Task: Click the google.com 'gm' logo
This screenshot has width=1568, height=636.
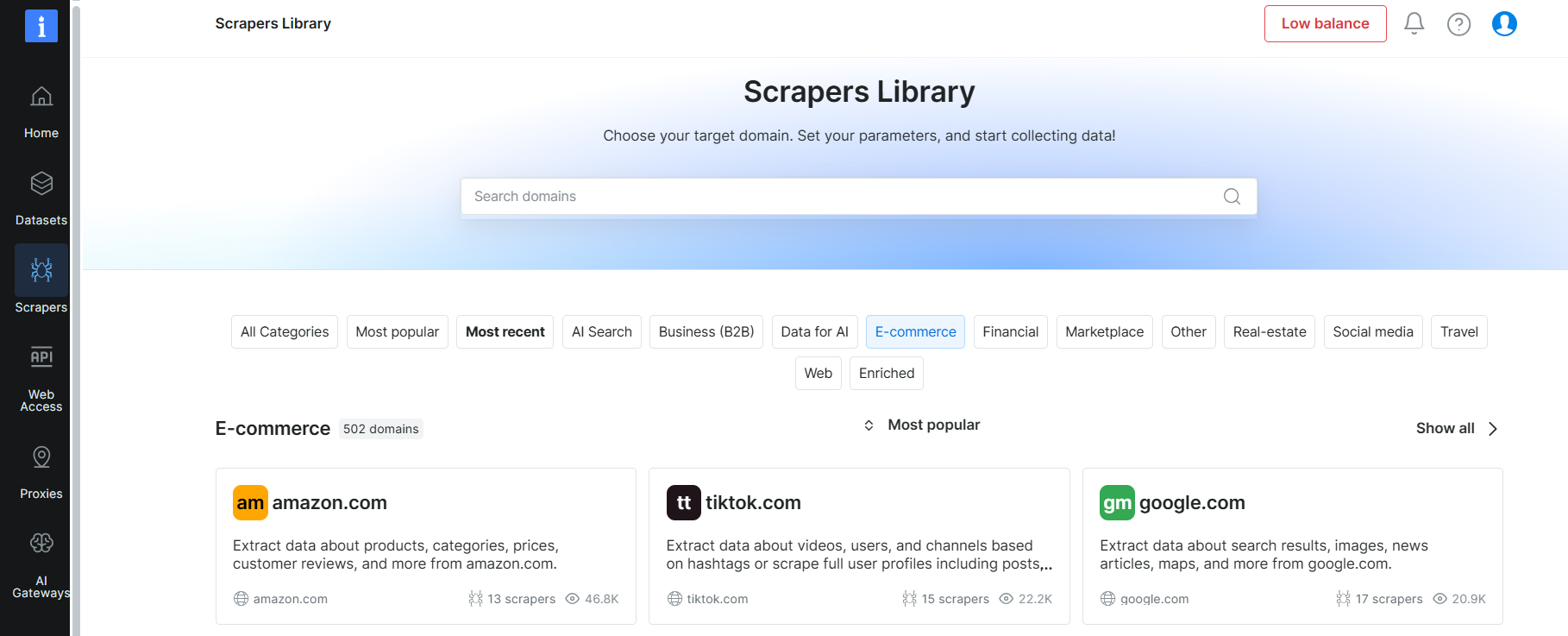Action: click(1117, 503)
